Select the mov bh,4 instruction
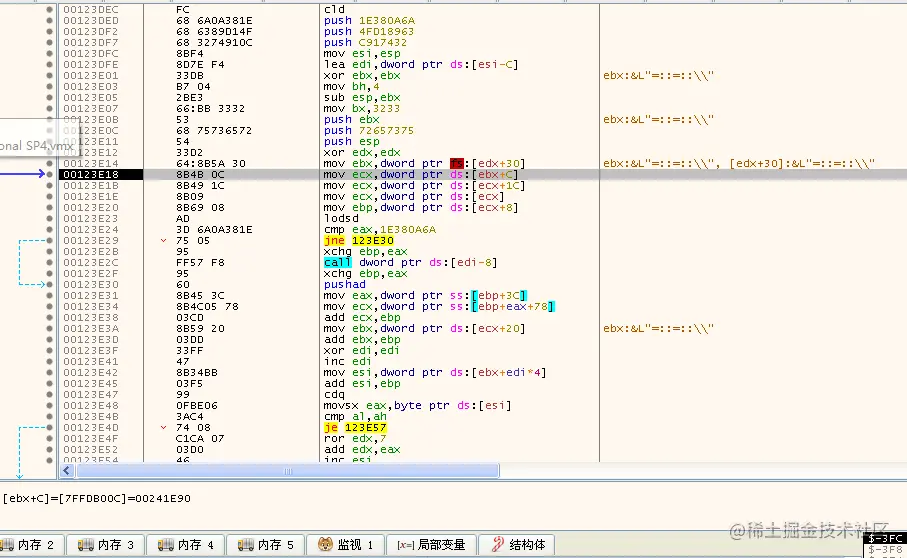The image size is (907, 558). click(354, 87)
